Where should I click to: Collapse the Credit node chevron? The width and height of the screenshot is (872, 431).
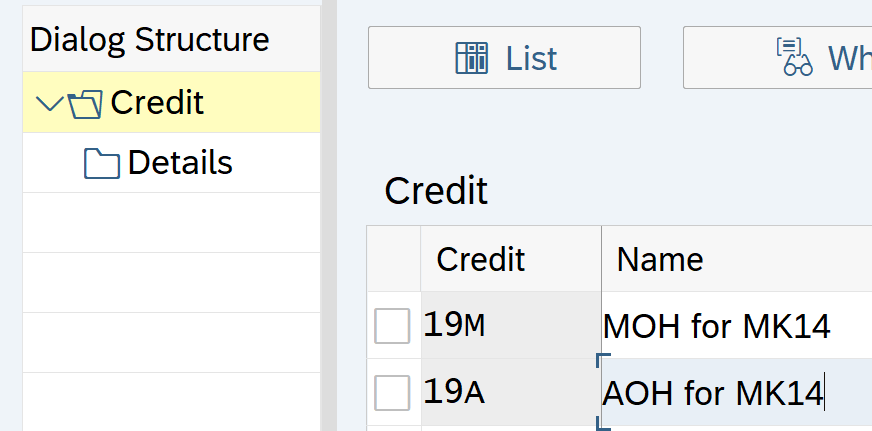(x=47, y=102)
